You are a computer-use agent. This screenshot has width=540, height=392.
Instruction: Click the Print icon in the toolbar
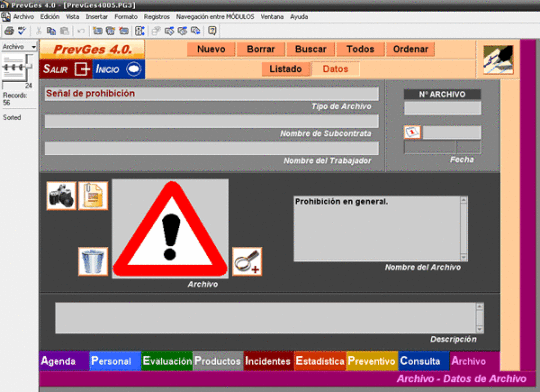click(x=9, y=31)
